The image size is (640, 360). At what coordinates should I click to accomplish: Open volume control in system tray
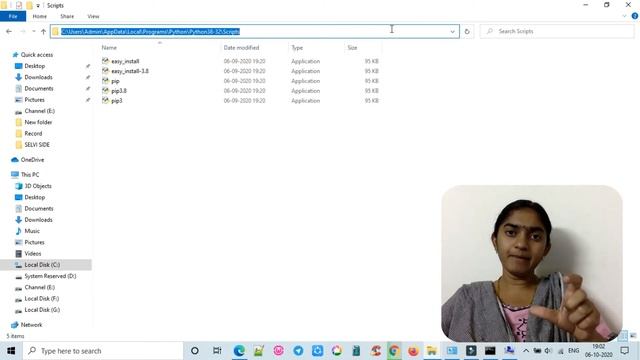click(x=548, y=351)
